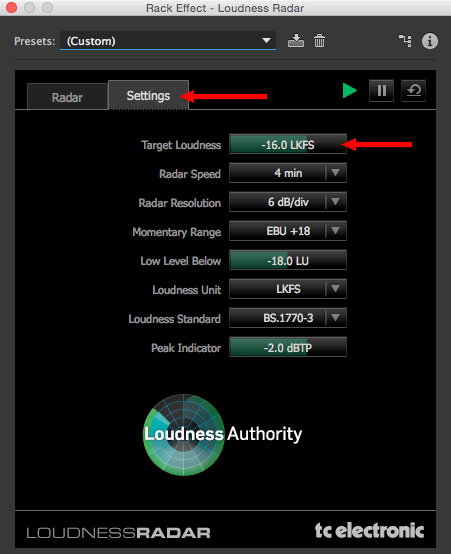Show effect info via the i icon
This screenshot has height=554, width=451.
coord(430,41)
